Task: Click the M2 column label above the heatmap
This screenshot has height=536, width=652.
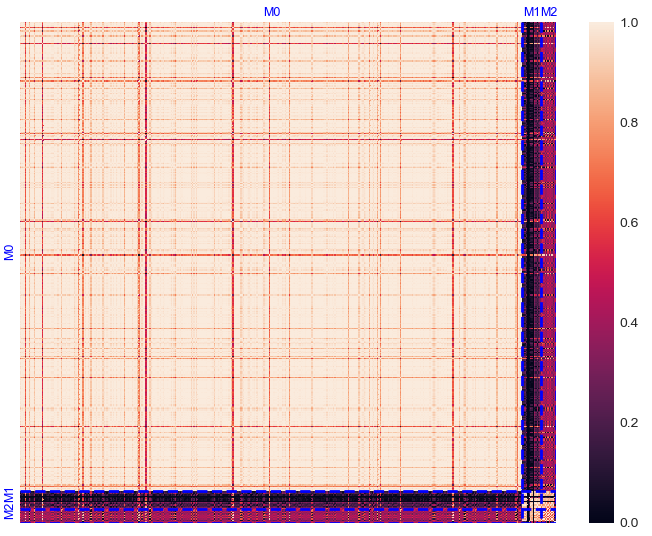Action: pos(549,12)
